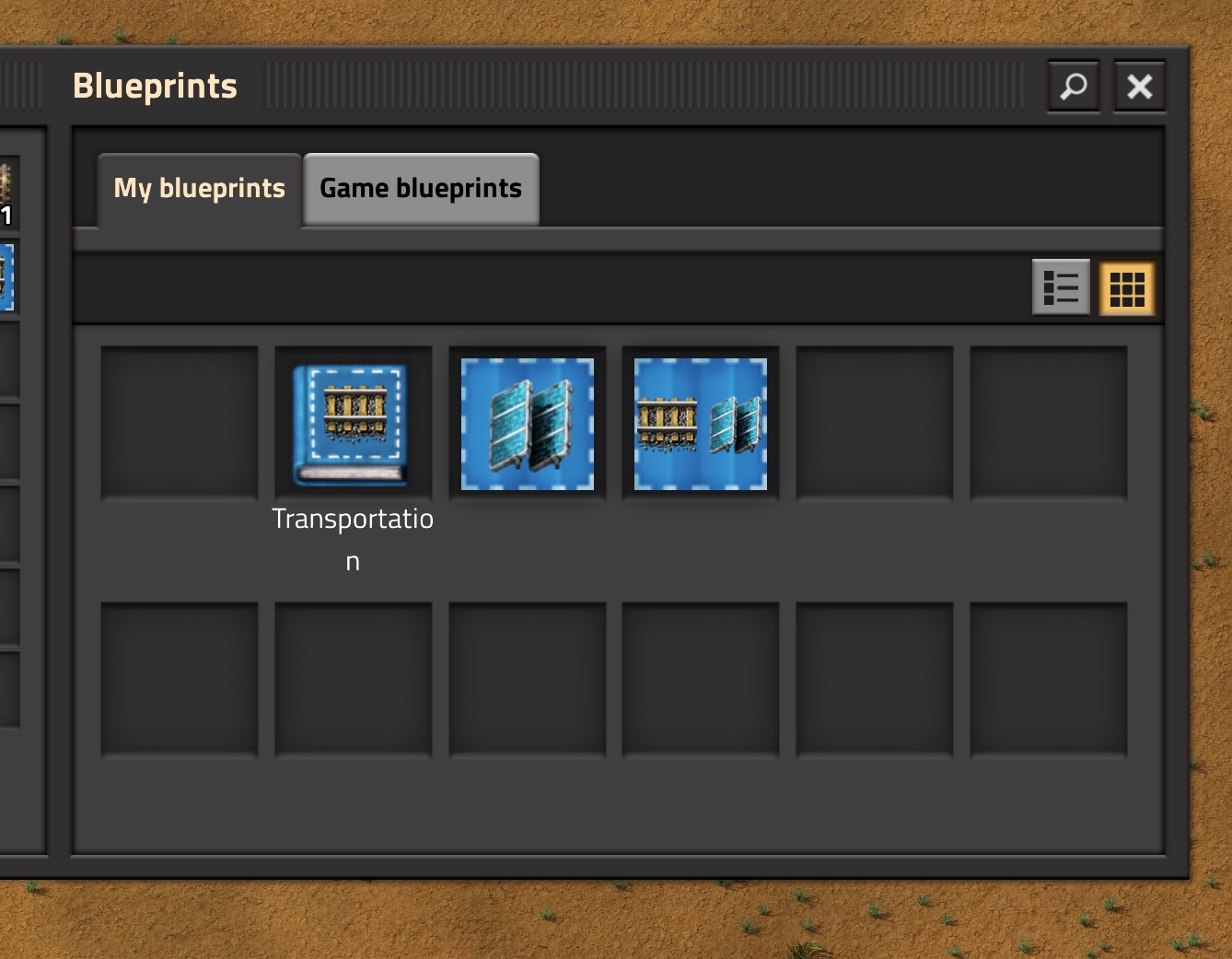Select the solar panel blueprint
Viewport: 1232px width, 959px height.
click(527, 425)
